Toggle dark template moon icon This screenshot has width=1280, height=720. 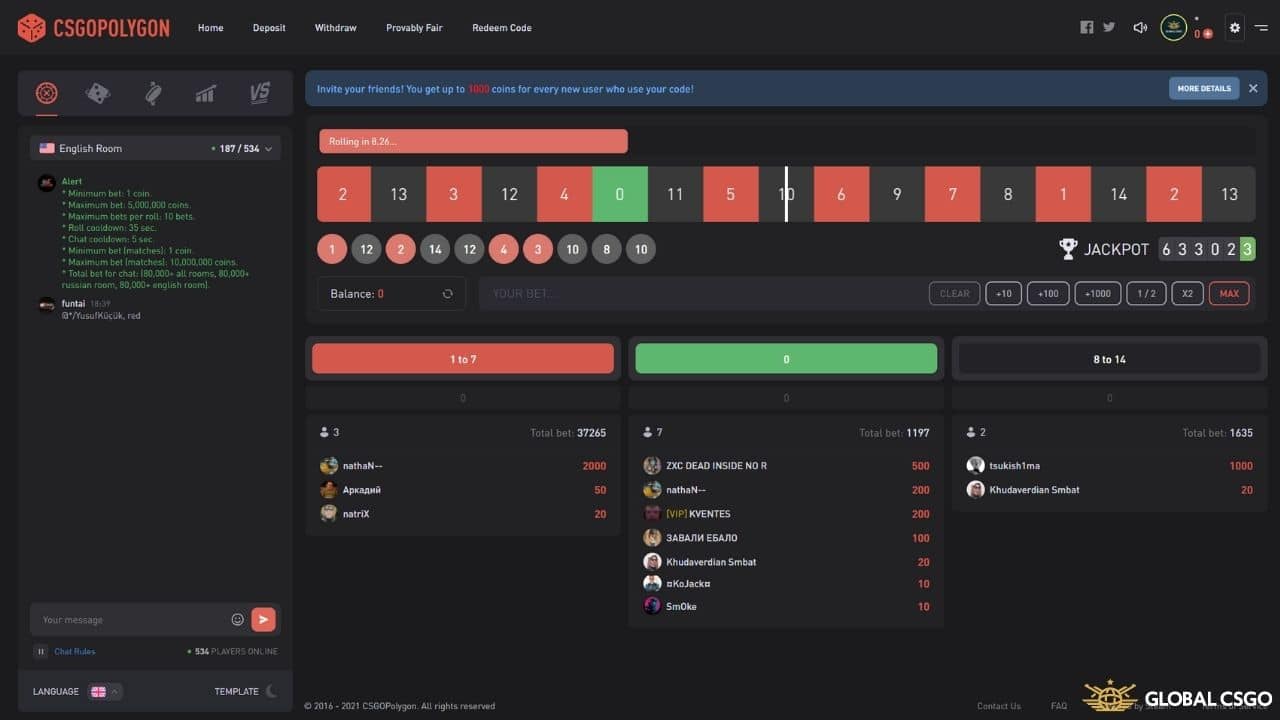271,691
